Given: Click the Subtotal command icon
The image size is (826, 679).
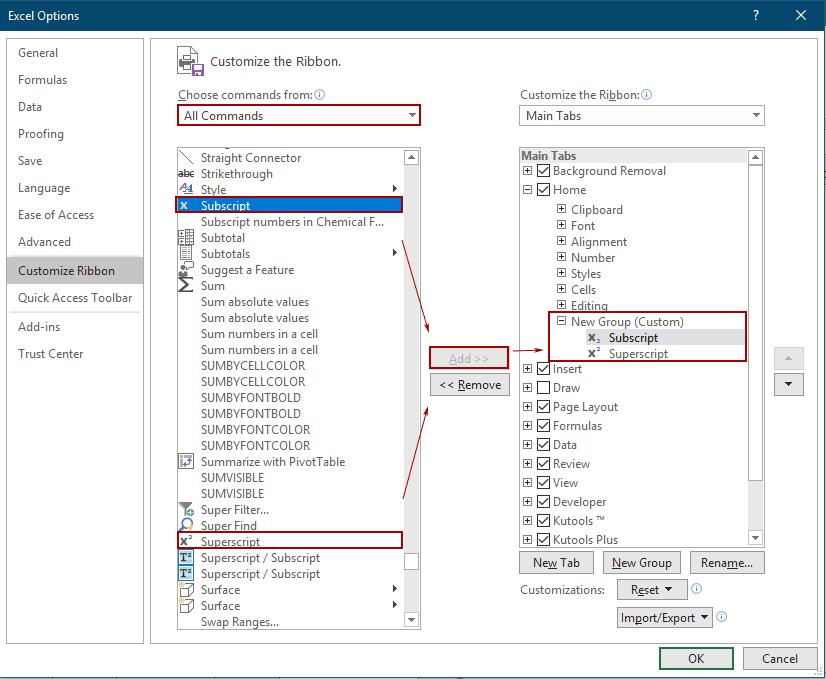Looking at the screenshot, I should (188, 237).
